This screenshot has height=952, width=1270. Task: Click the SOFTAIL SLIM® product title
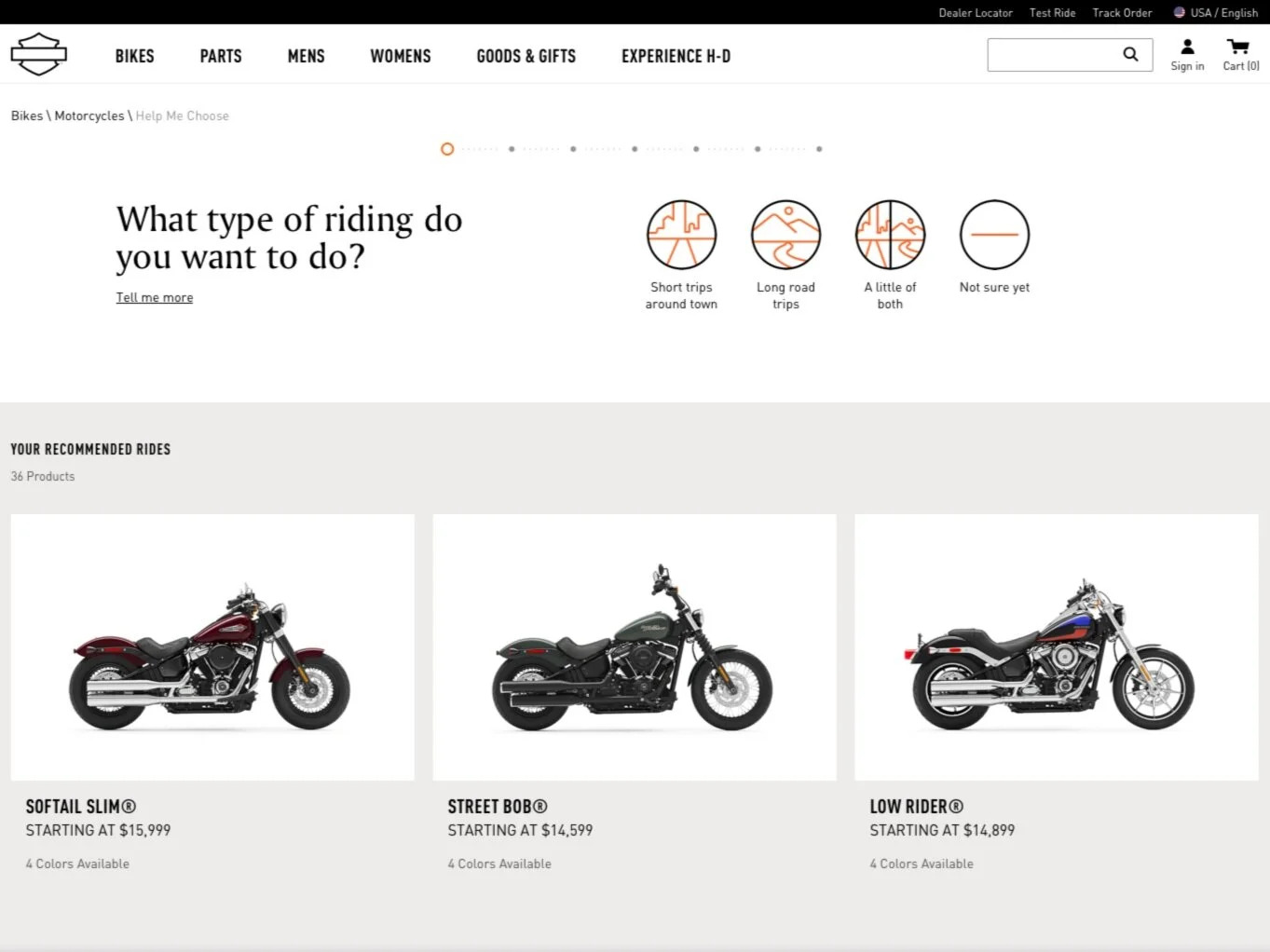81,807
